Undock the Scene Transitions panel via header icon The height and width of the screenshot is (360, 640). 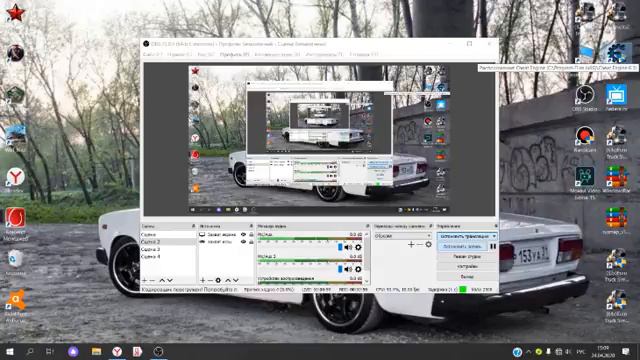pos(431,226)
